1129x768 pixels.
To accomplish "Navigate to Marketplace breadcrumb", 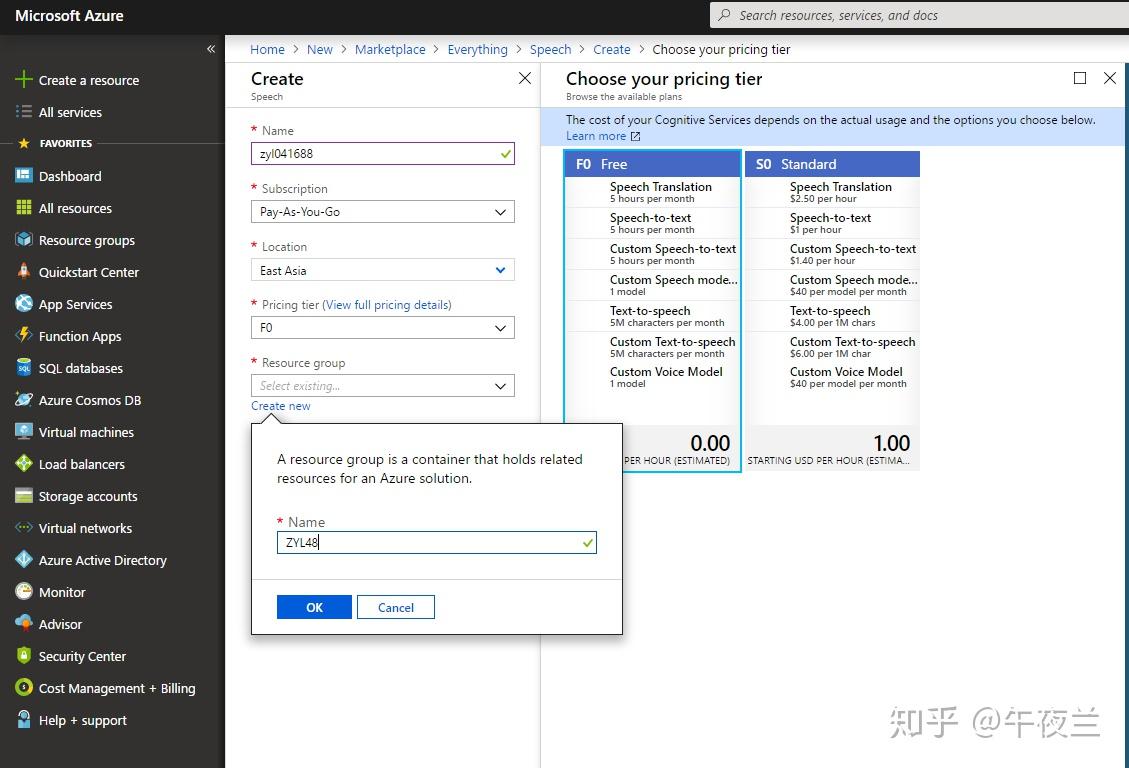I will tap(390, 49).
